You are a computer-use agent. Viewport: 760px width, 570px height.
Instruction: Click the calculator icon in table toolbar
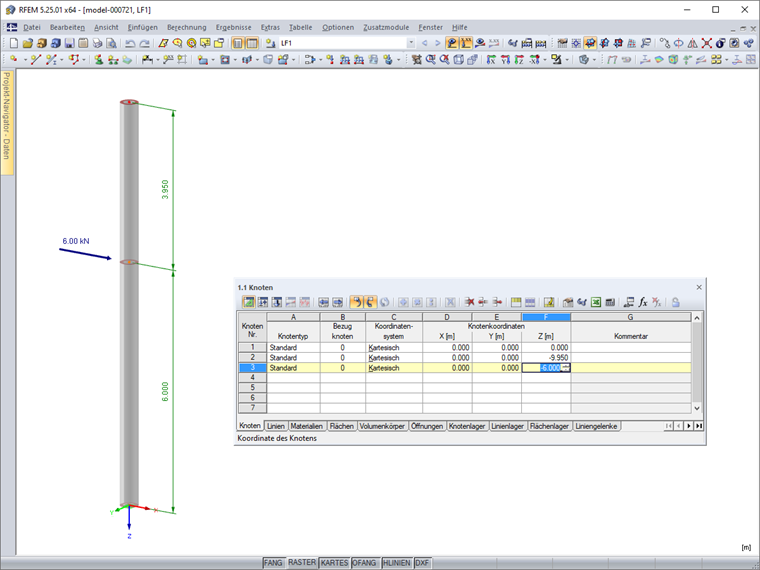click(x=610, y=302)
